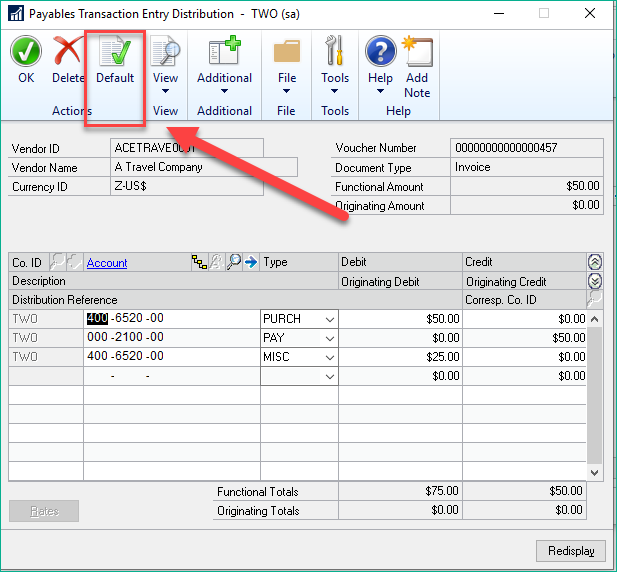Click the account lookup magnifier icon
The image size is (617, 572).
coord(234,262)
